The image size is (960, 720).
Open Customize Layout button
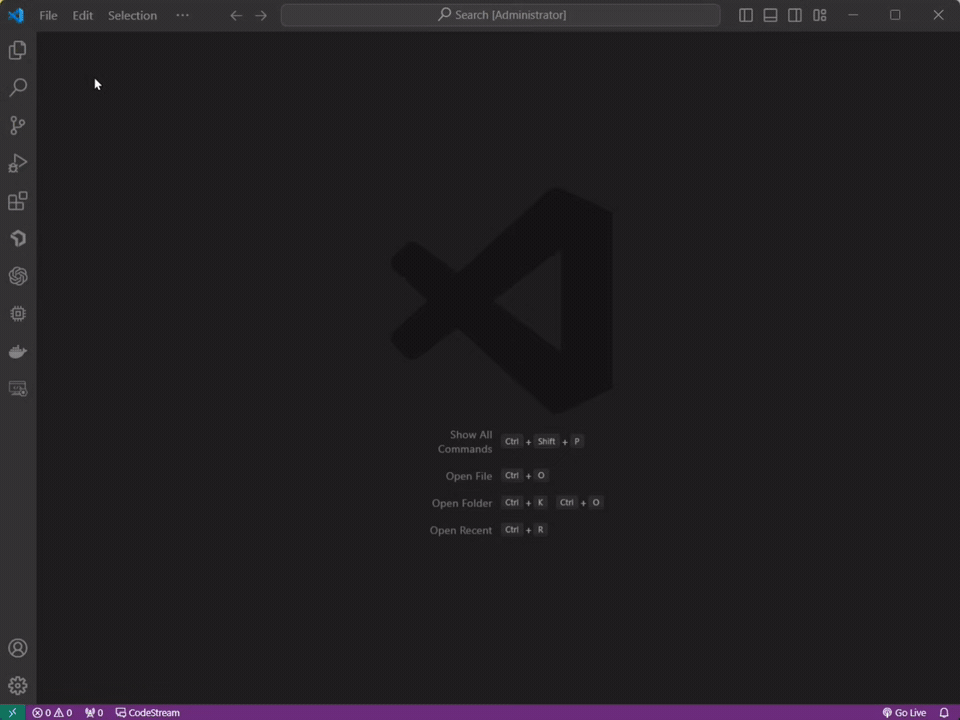pyautogui.click(x=820, y=15)
